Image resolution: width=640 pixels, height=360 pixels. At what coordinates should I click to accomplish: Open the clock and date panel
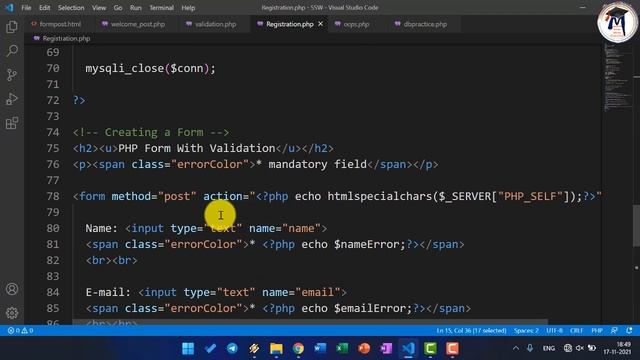coord(617,348)
